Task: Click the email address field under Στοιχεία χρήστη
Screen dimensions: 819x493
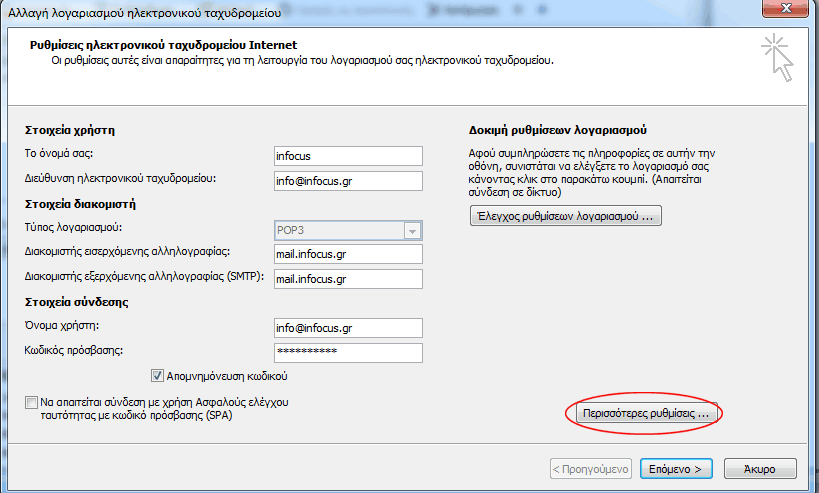Action: point(348,181)
